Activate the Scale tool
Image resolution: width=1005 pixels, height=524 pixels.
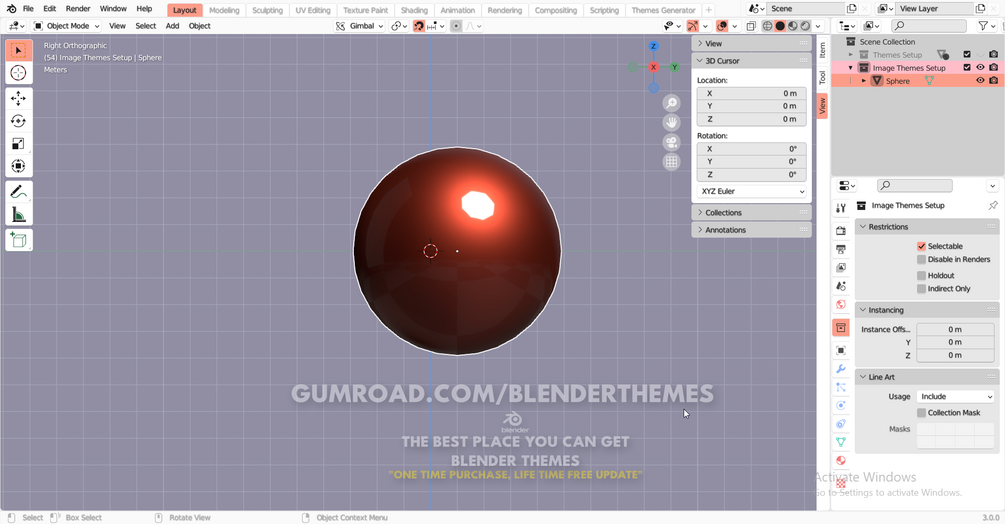19,143
